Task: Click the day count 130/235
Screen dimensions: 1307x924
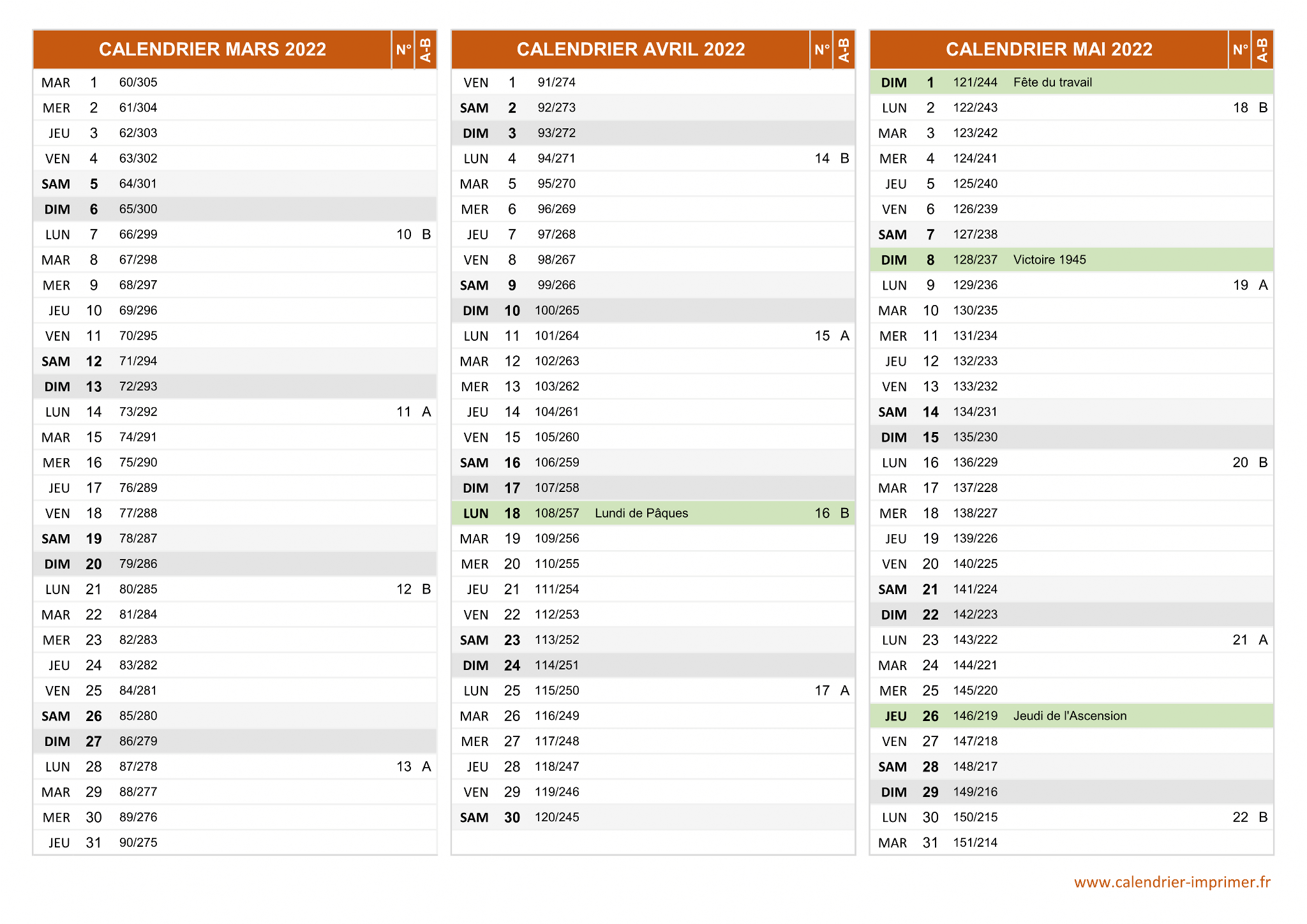Action: point(975,310)
